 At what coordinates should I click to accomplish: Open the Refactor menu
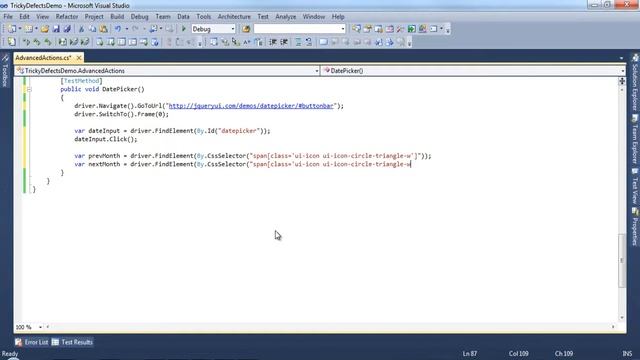[67, 17]
